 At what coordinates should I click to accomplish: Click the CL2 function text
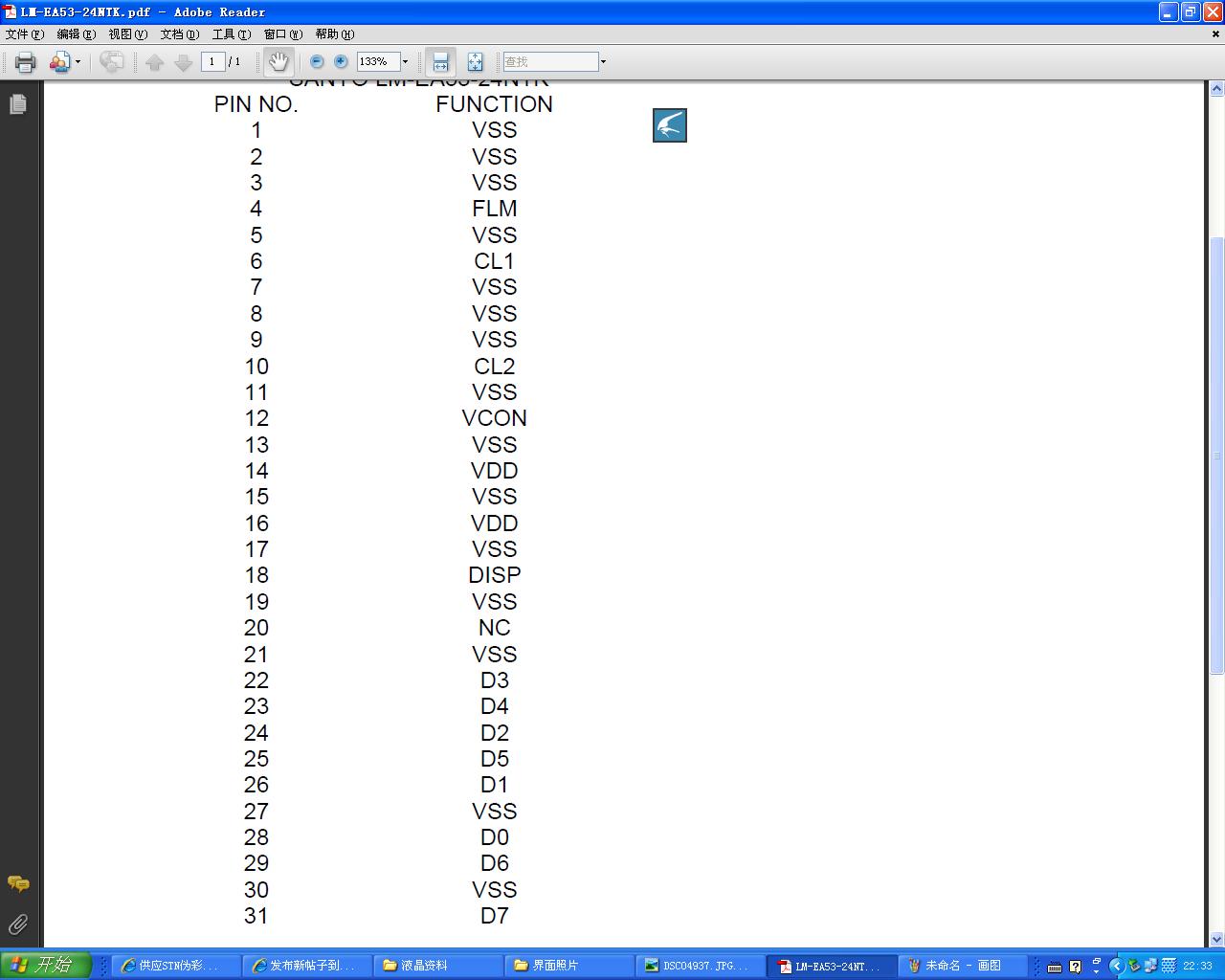click(495, 367)
